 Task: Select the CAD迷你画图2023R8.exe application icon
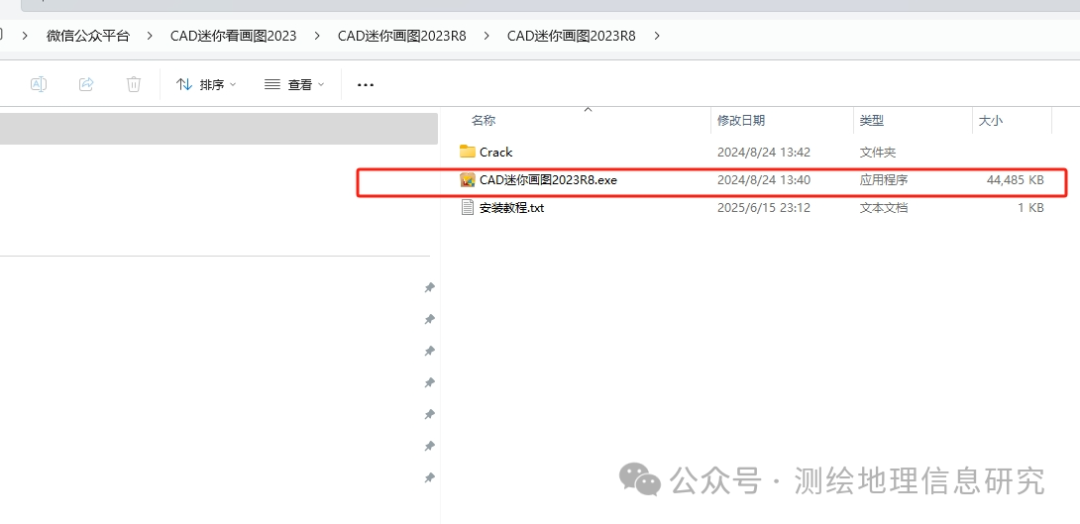tap(468, 180)
